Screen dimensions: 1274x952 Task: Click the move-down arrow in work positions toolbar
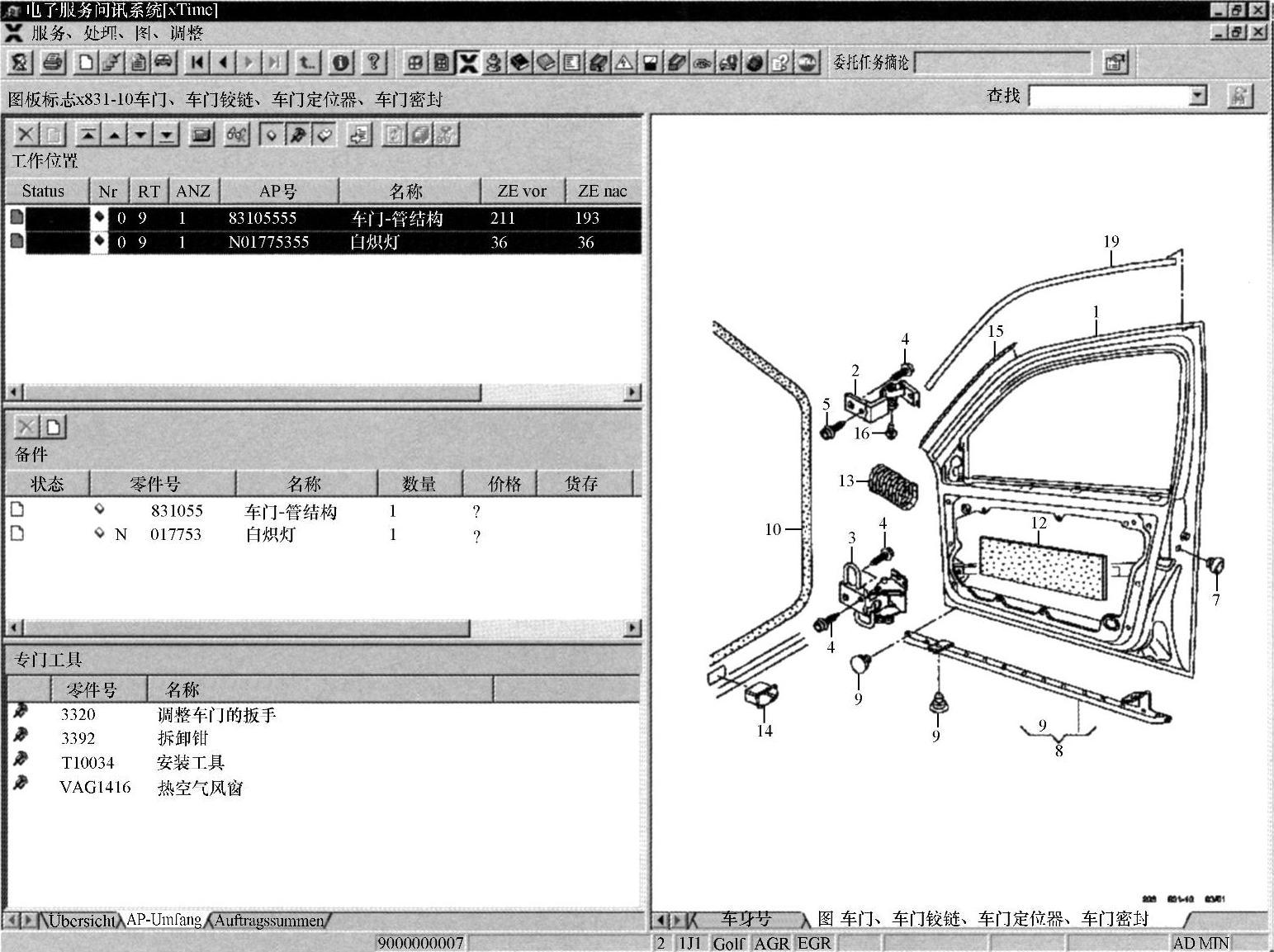[x=141, y=135]
